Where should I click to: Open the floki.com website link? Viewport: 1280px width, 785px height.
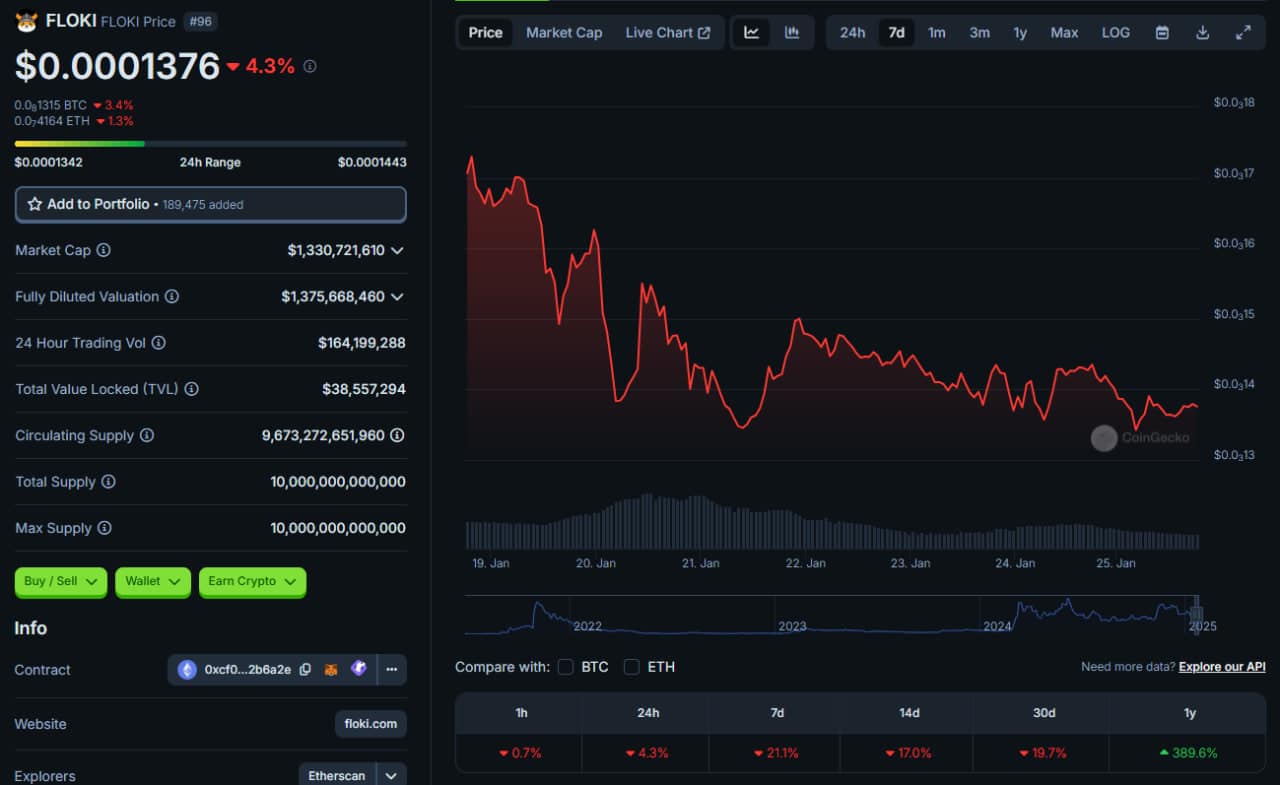point(371,724)
